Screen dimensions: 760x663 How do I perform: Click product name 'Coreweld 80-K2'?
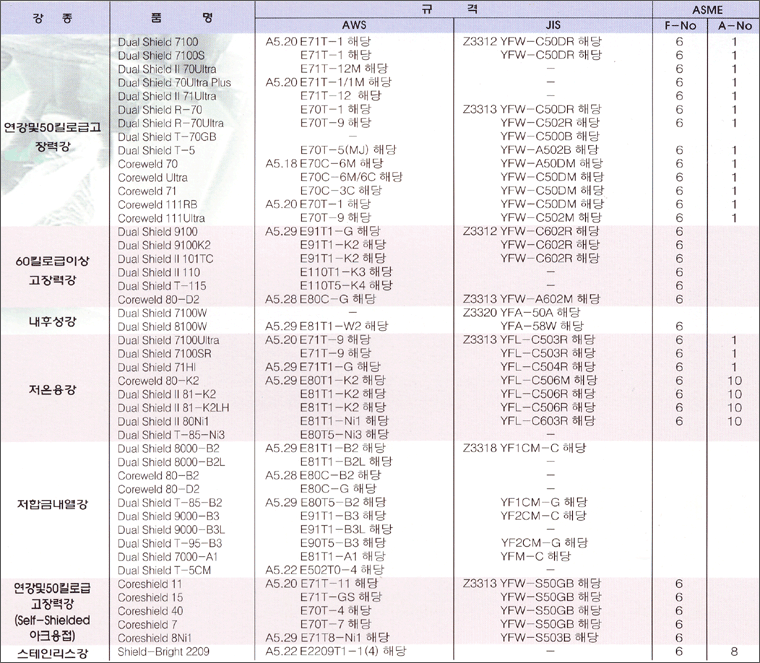[158, 381]
